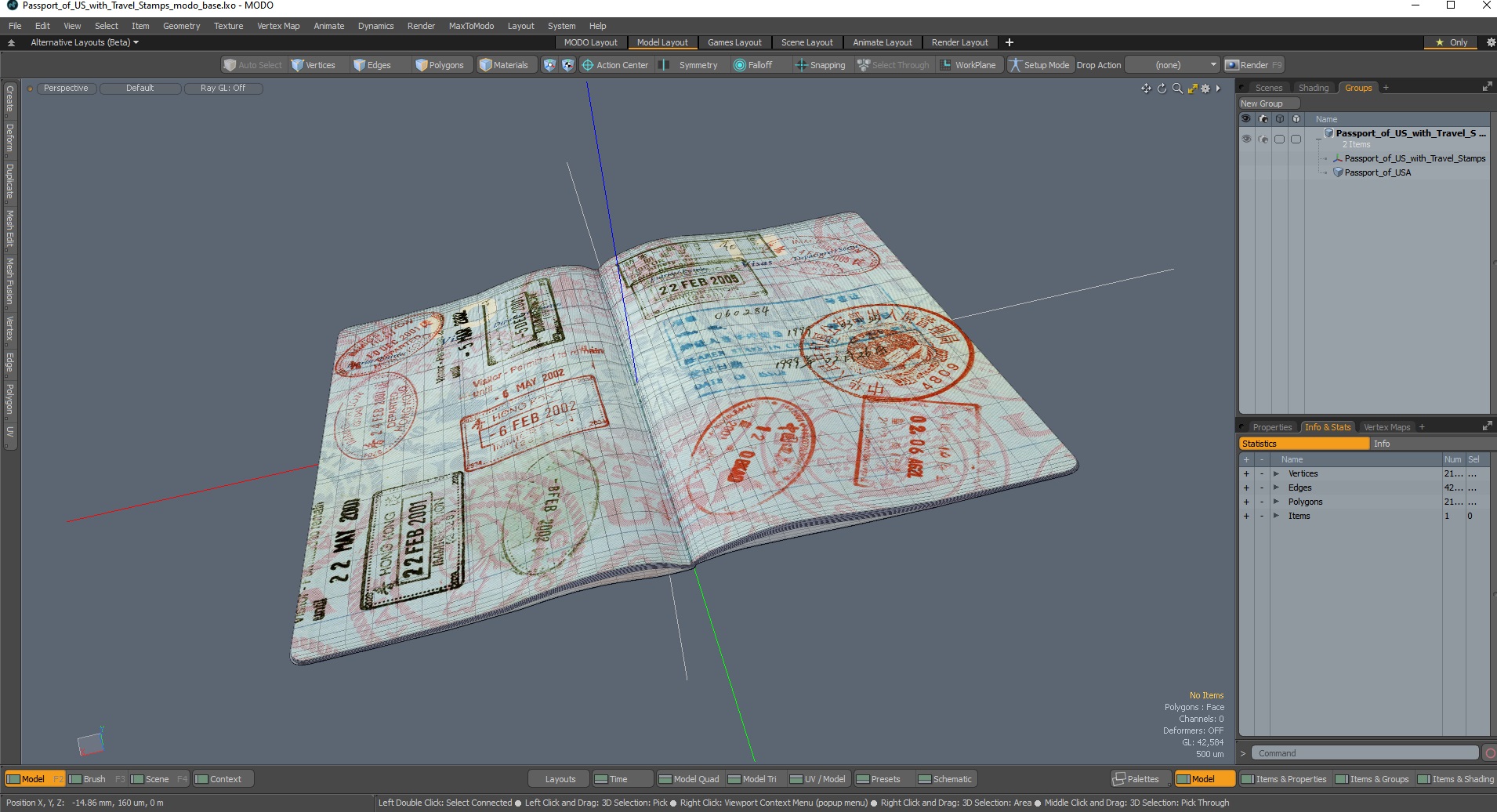Viewport: 1497px width, 812px height.
Task: Select the Passport_of_USA mesh item
Action: tap(1377, 172)
